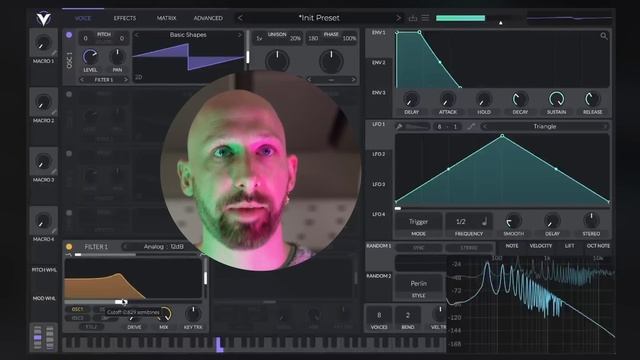The width and height of the screenshot is (640, 360).
Task: Click the envelope magnifier zoom icon
Action: (x=604, y=36)
